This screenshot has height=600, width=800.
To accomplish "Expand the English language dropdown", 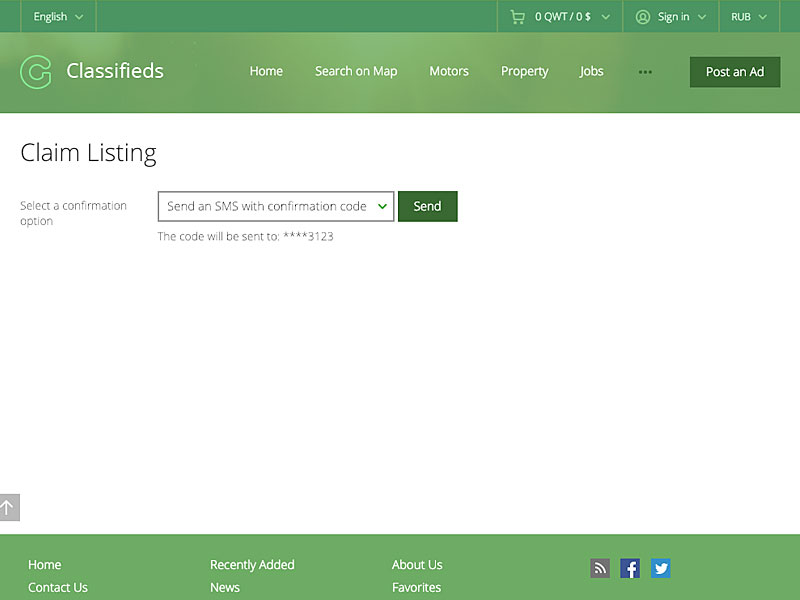I will click(x=58, y=17).
